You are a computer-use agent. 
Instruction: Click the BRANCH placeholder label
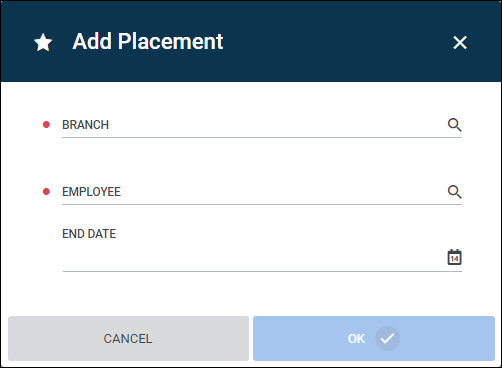click(x=85, y=125)
